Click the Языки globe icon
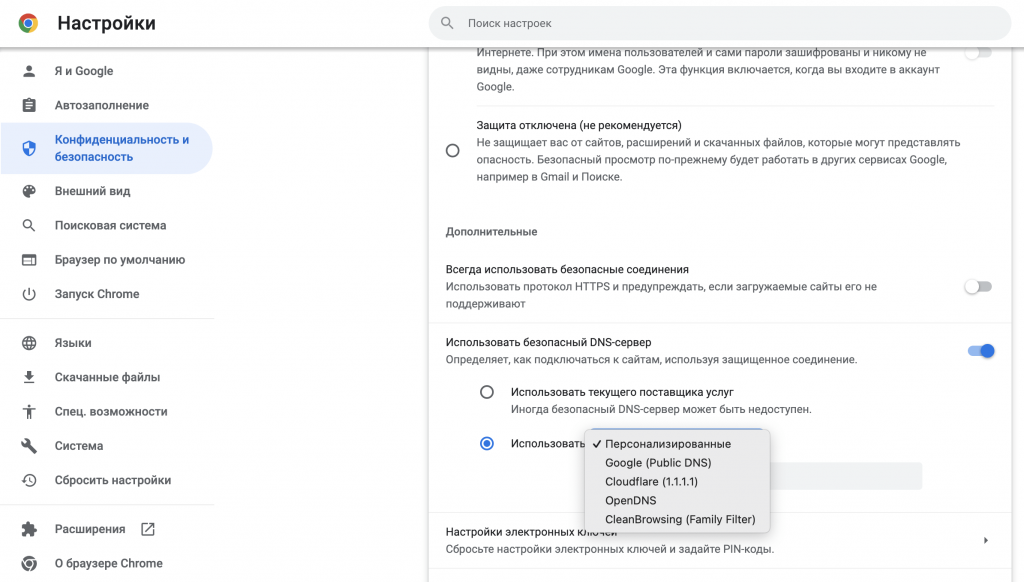Screen dimensions: 1024x582 click(x=29, y=343)
